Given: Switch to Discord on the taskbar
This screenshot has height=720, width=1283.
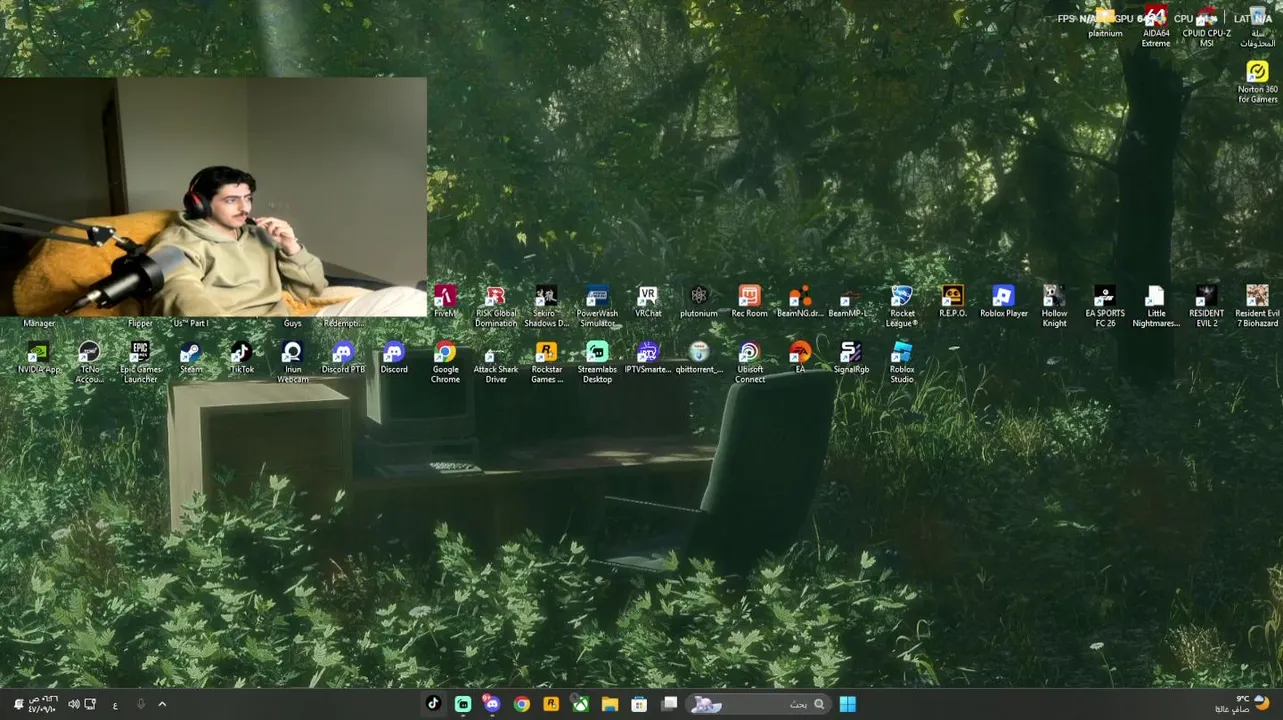Looking at the screenshot, I should pyautogui.click(x=492, y=704).
